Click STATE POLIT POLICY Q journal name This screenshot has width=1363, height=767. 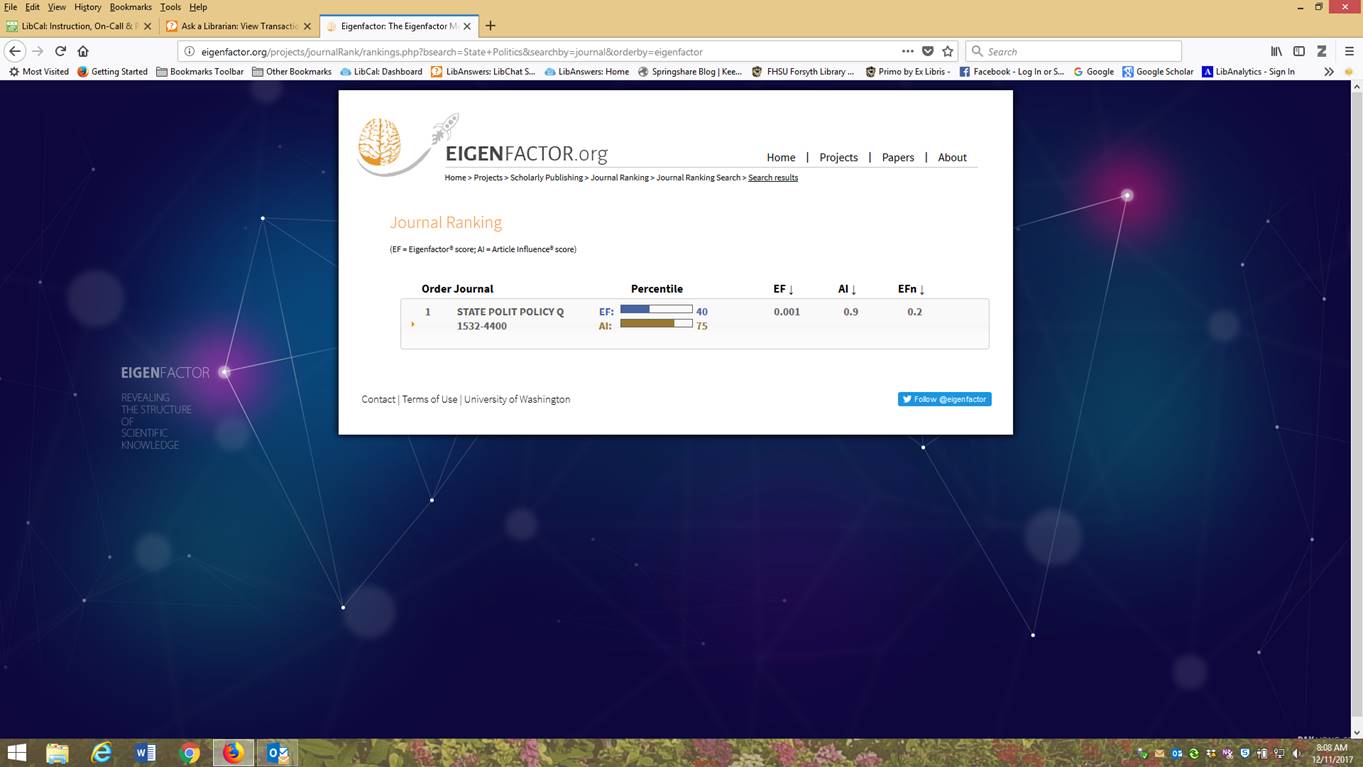click(510, 312)
